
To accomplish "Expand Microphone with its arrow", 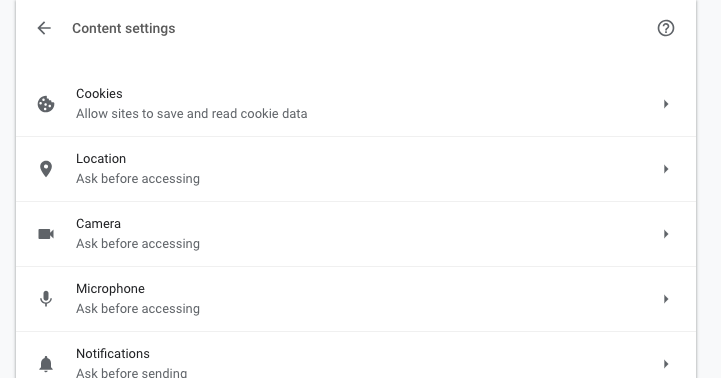I will click(x=666, y=299).
